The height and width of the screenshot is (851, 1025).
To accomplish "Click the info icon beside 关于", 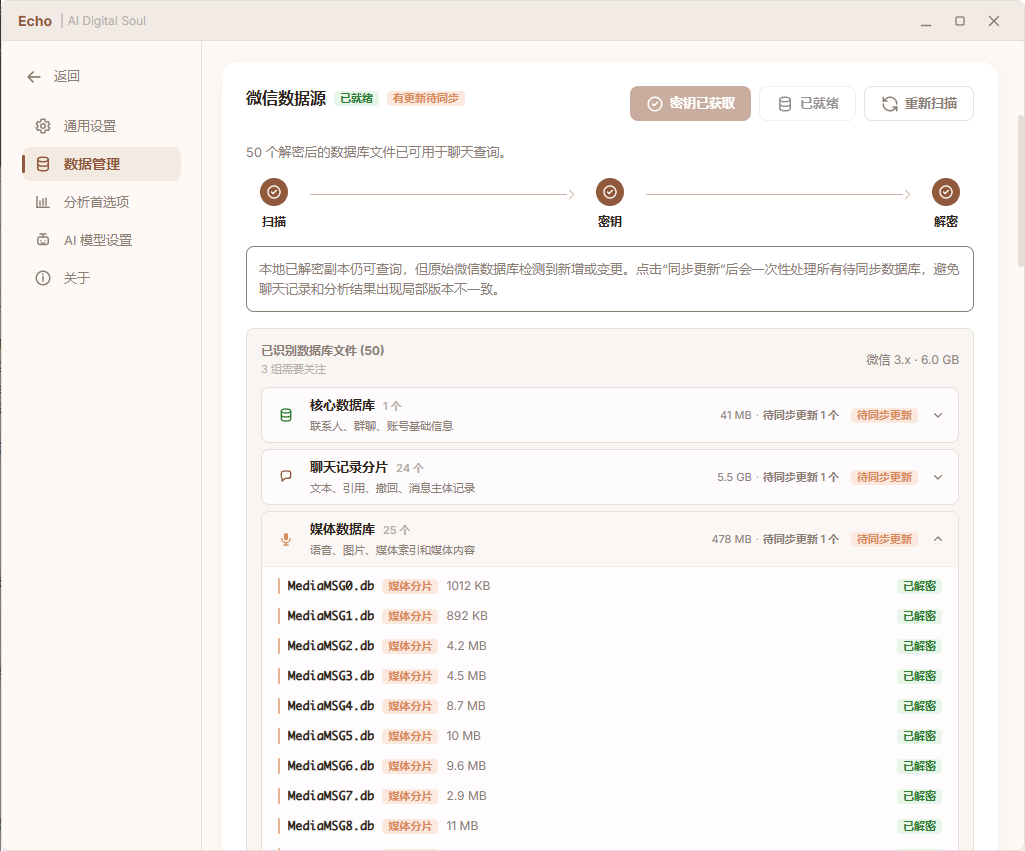I will click(42, 278).
